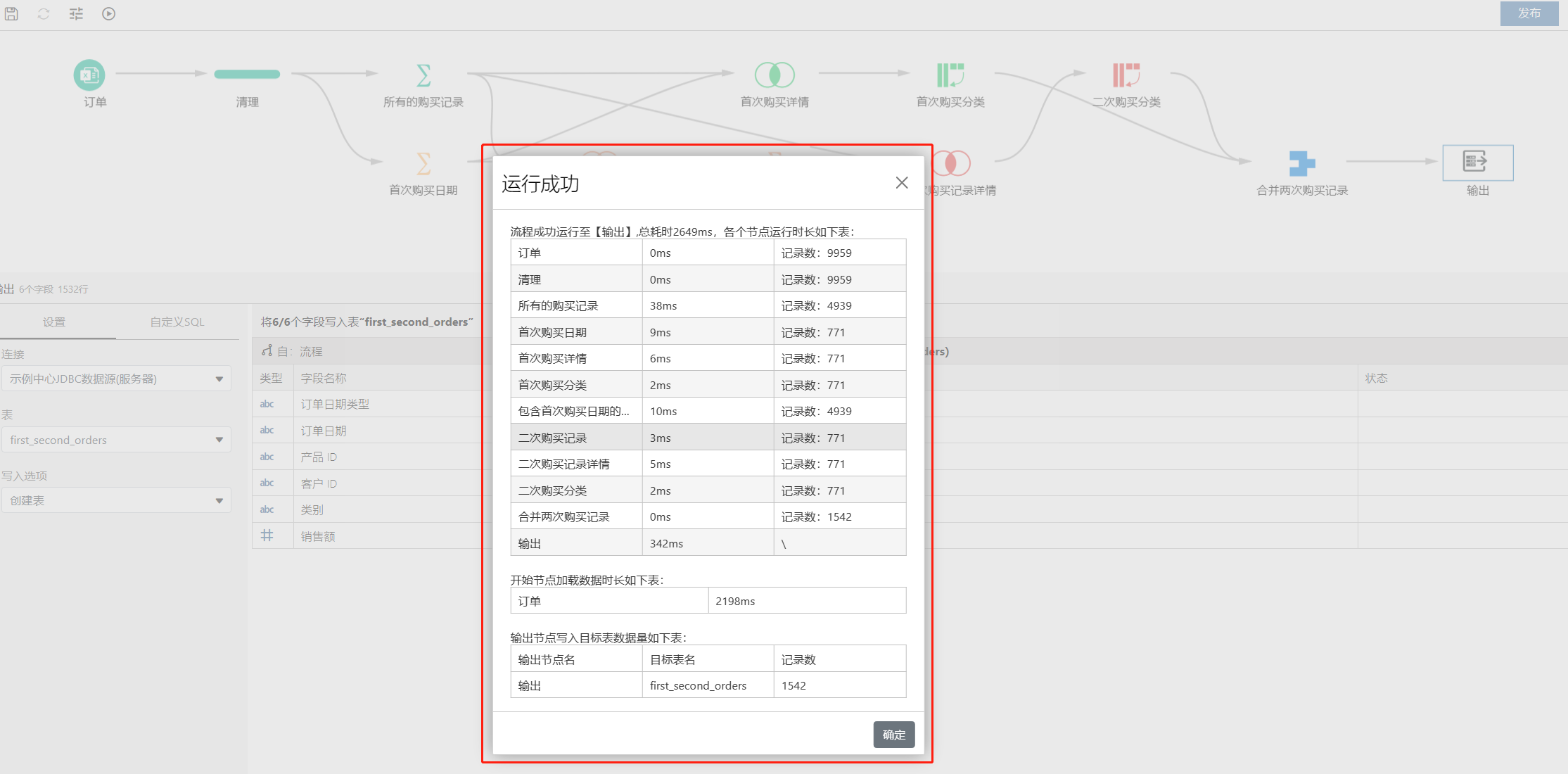Close the 运行成功 dialog with X
Viewport: 1568px width, 774px height.
[x=902, y=183]
